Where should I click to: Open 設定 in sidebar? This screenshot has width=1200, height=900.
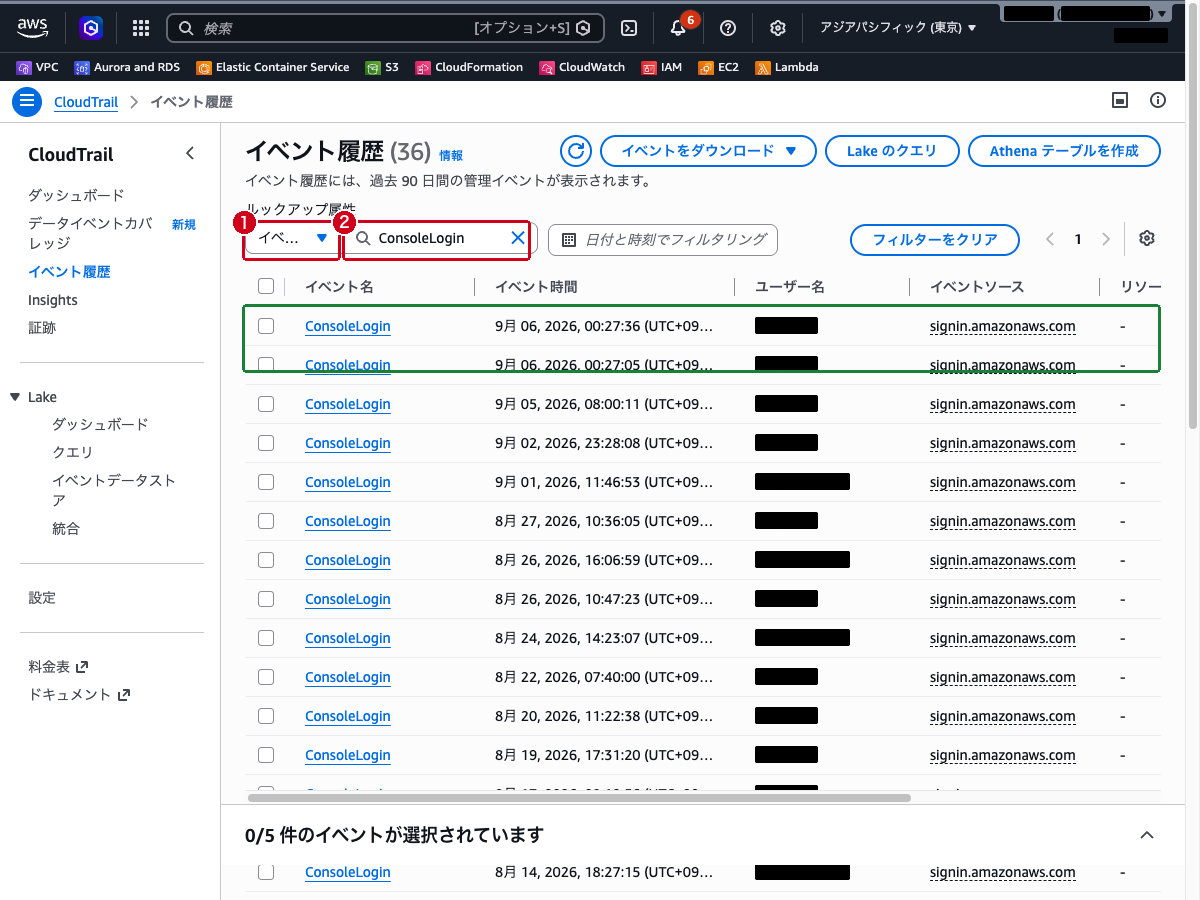42,598
